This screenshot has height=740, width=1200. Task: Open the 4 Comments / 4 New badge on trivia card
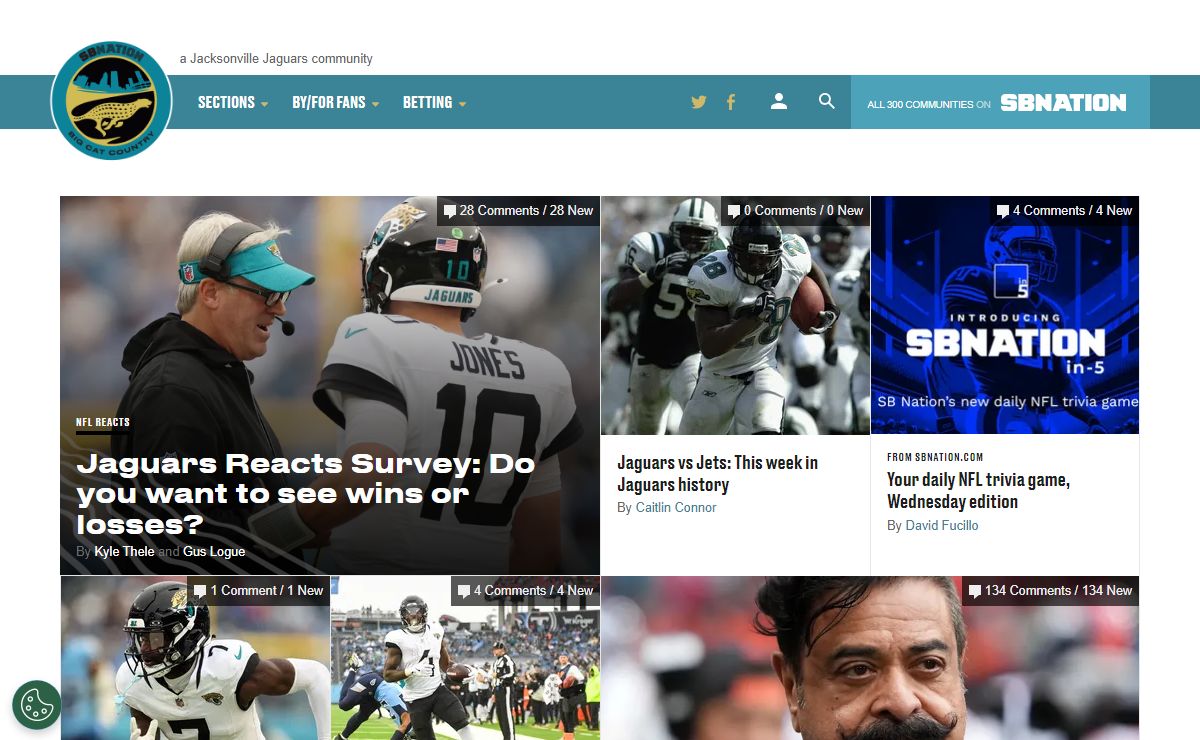(1064, 211)
